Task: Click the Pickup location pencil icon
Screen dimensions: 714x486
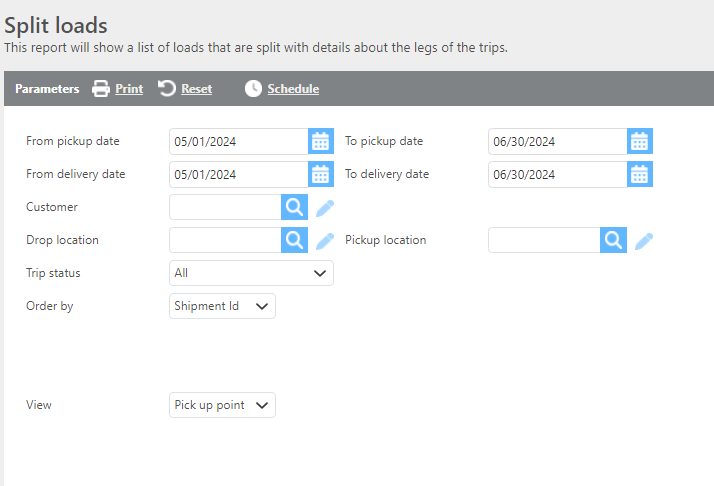Action: 644,241
